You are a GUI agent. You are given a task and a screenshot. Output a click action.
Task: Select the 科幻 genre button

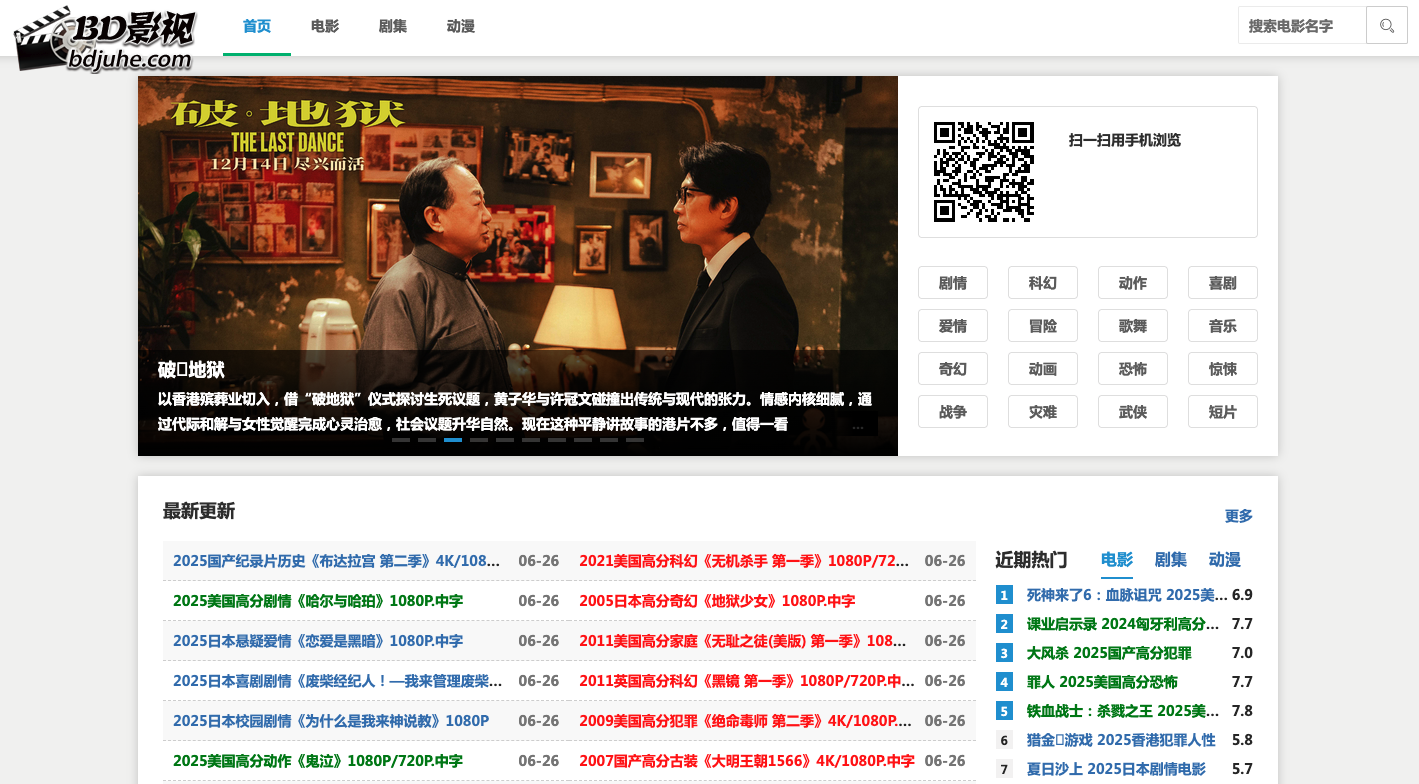coord(1043,283)
